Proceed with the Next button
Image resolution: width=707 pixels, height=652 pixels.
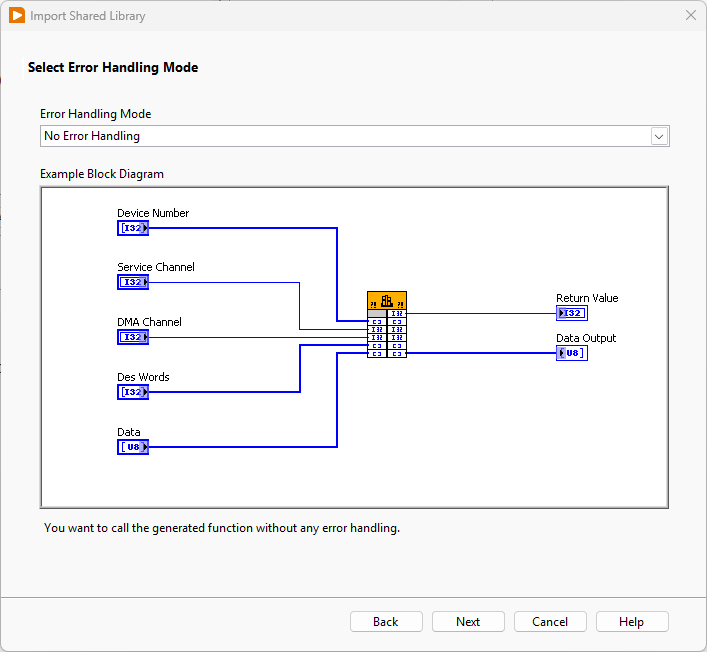pyautogui.click(x=468, y=622)
